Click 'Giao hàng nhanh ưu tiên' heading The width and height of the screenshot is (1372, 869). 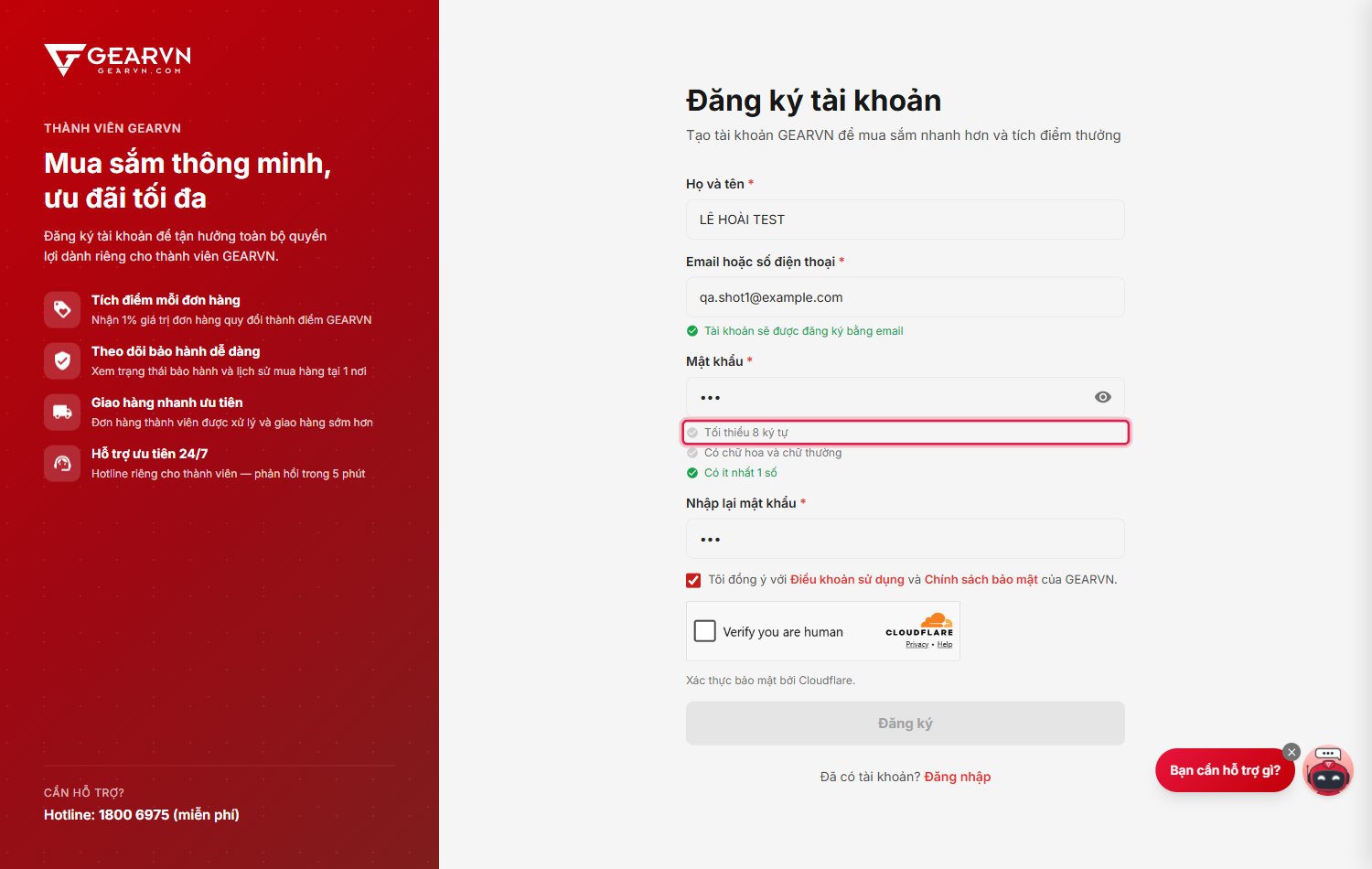pyautogui.click(x=167, y=402)
